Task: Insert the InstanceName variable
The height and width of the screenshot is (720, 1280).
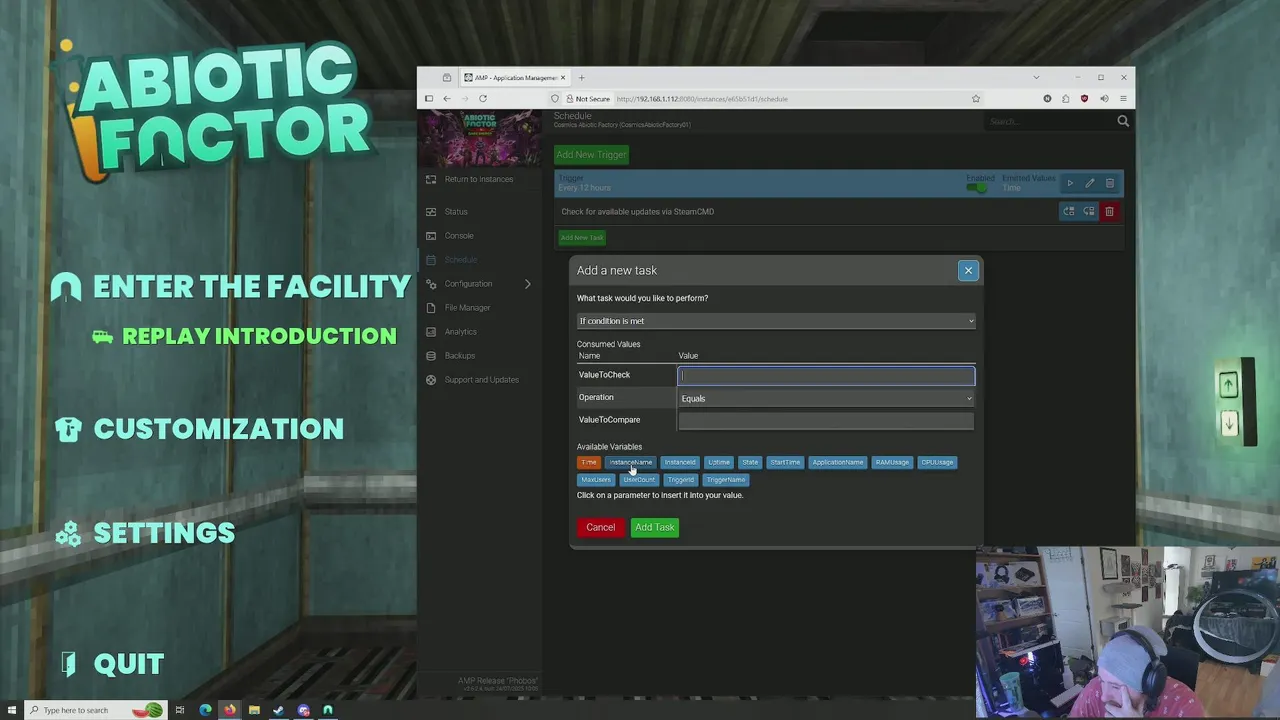Action: 630,462
